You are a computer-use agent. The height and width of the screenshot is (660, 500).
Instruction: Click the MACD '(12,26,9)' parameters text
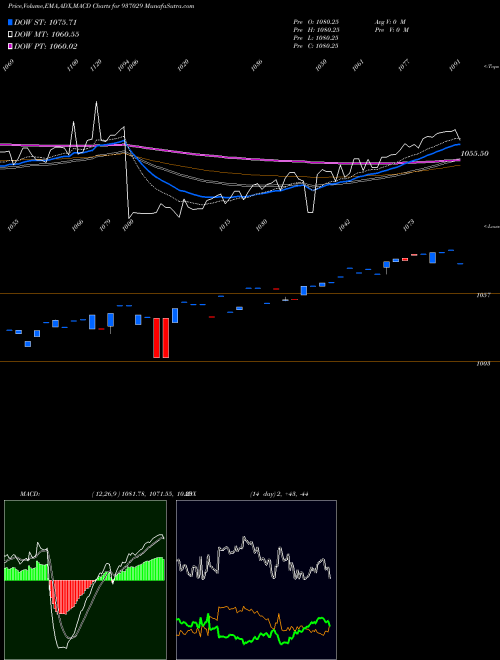click(106, 494)
